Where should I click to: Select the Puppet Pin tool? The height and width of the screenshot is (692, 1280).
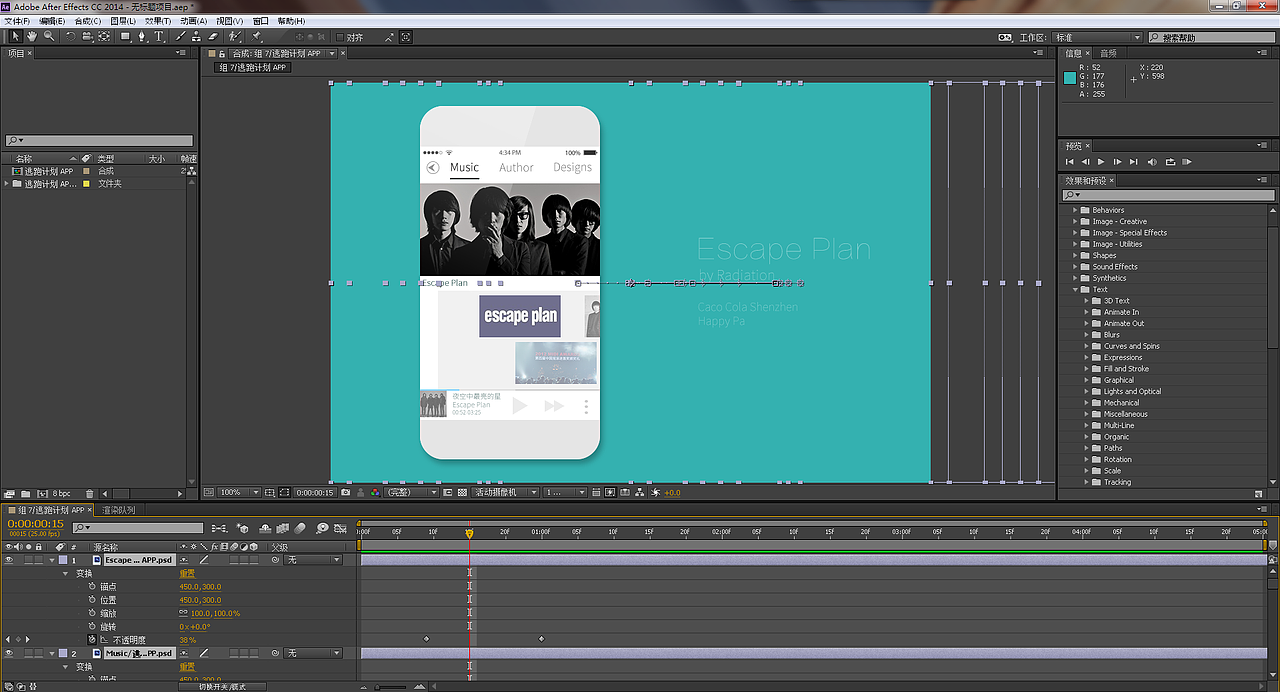pyautogui.click(x=257, y=37)
